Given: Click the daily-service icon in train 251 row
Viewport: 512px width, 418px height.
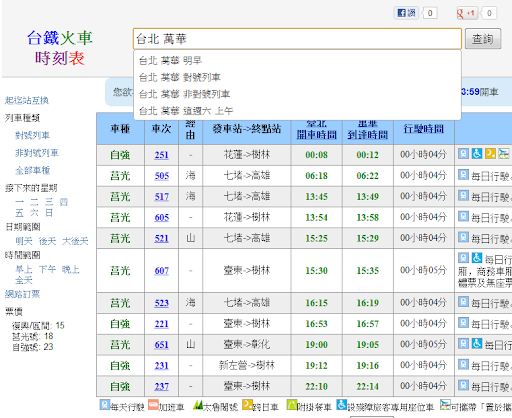Looking at the screenshot, I should 463,154.
